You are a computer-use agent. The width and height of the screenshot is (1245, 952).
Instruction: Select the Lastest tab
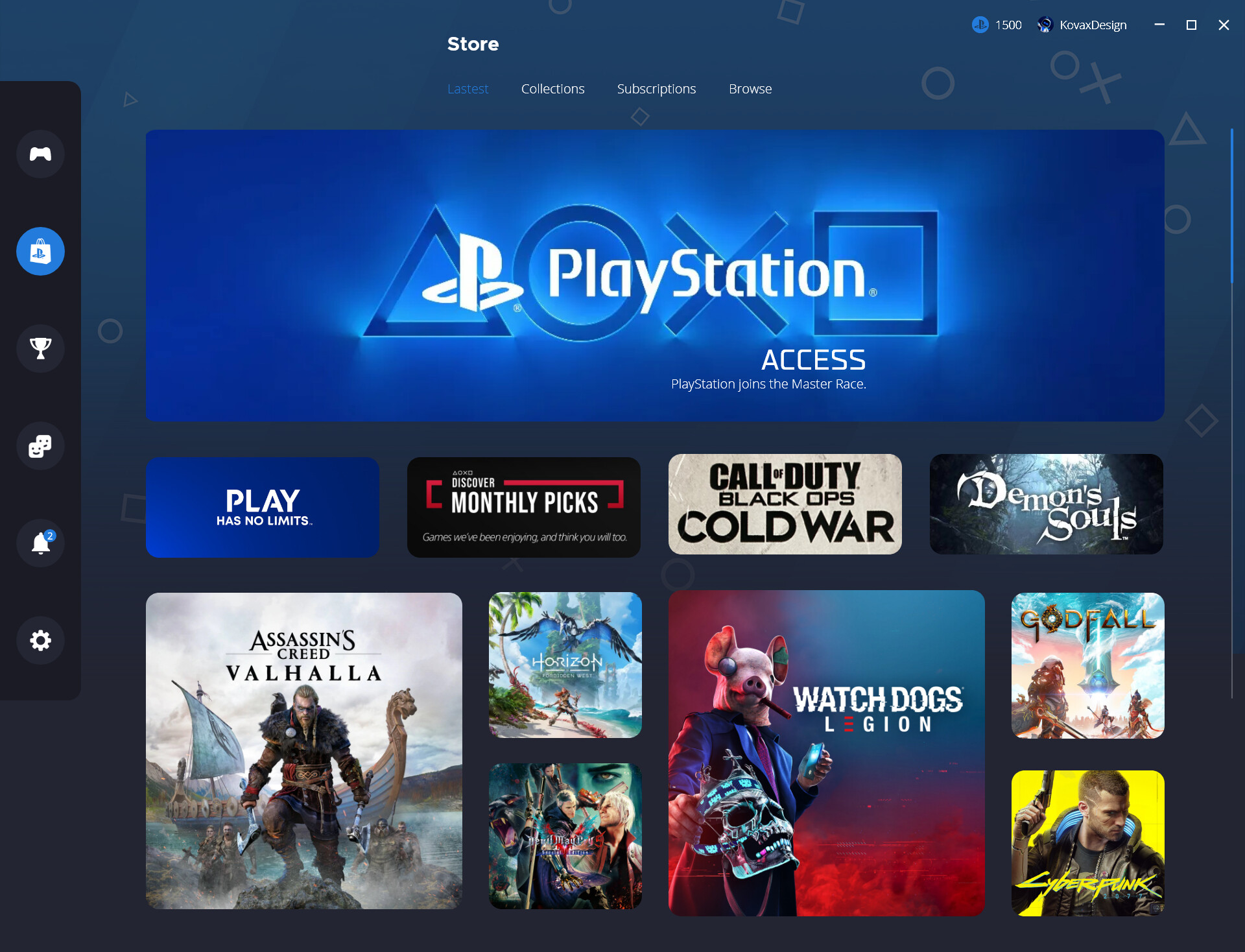468,89
